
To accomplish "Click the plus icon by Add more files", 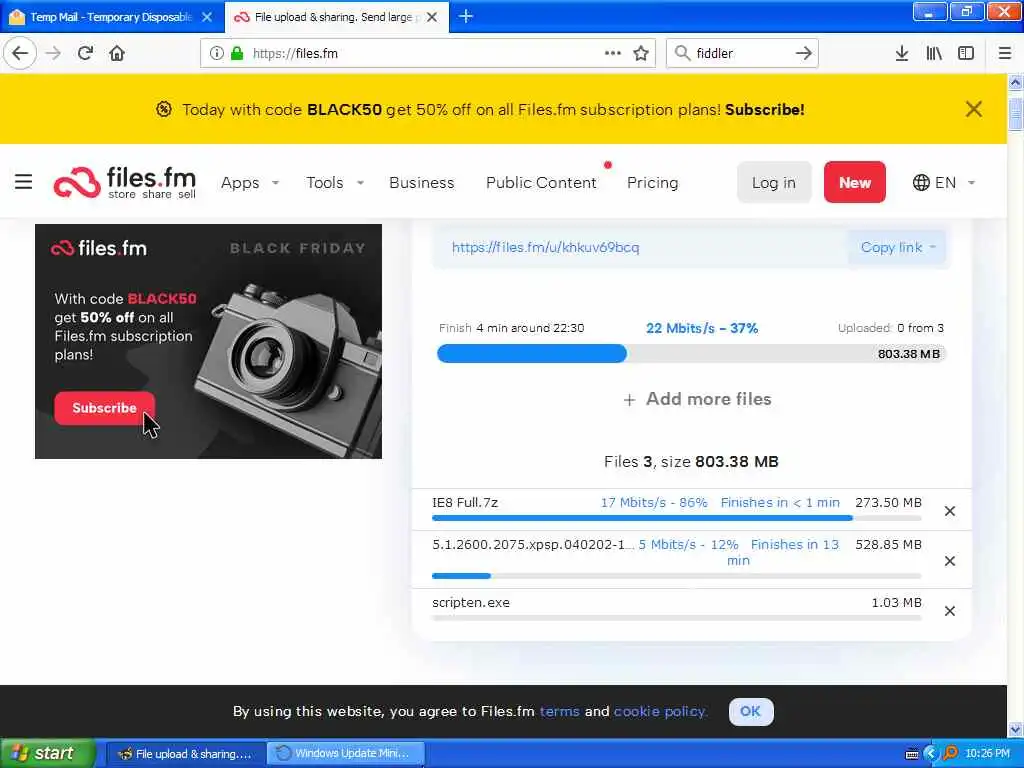I will 629,400.
